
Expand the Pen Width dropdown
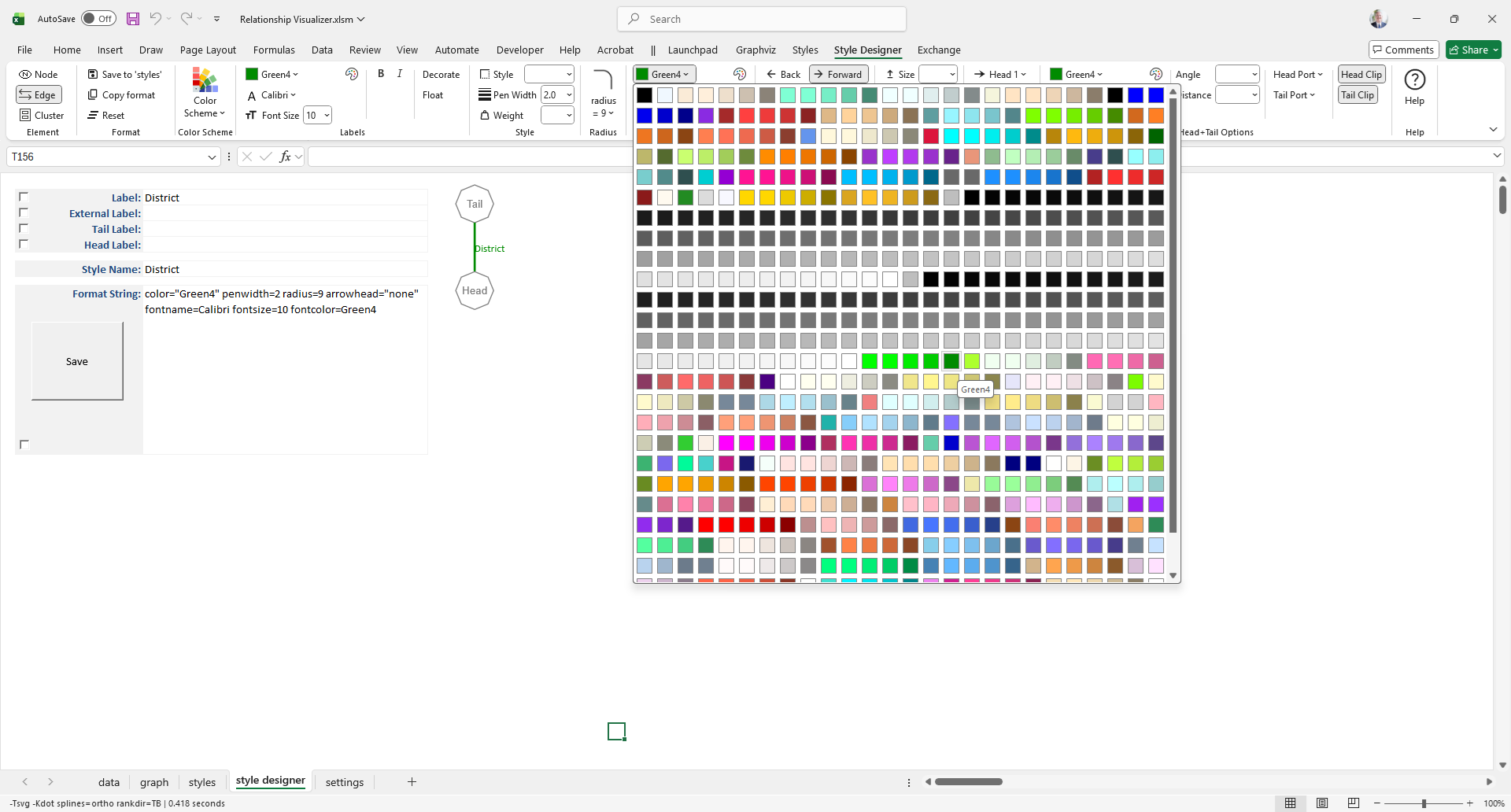pyautogui.click(x=569, y=95)
